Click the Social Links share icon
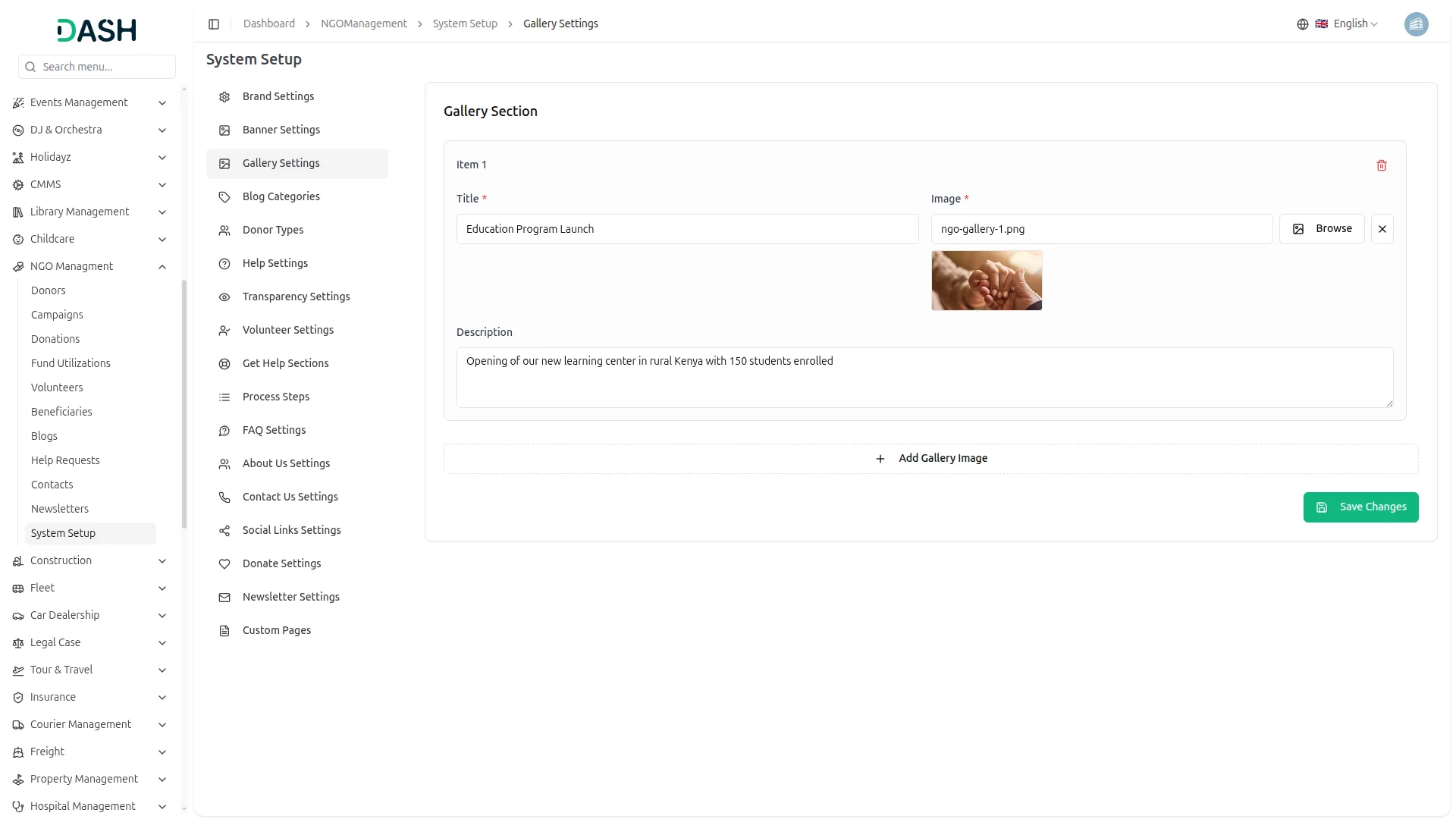The height and width of the screenshot is (819, 1456). [x=224, y=531]
